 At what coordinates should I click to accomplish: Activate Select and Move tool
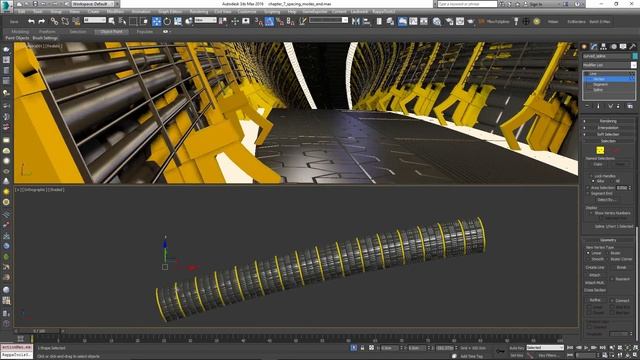click(x=156, y=21)
